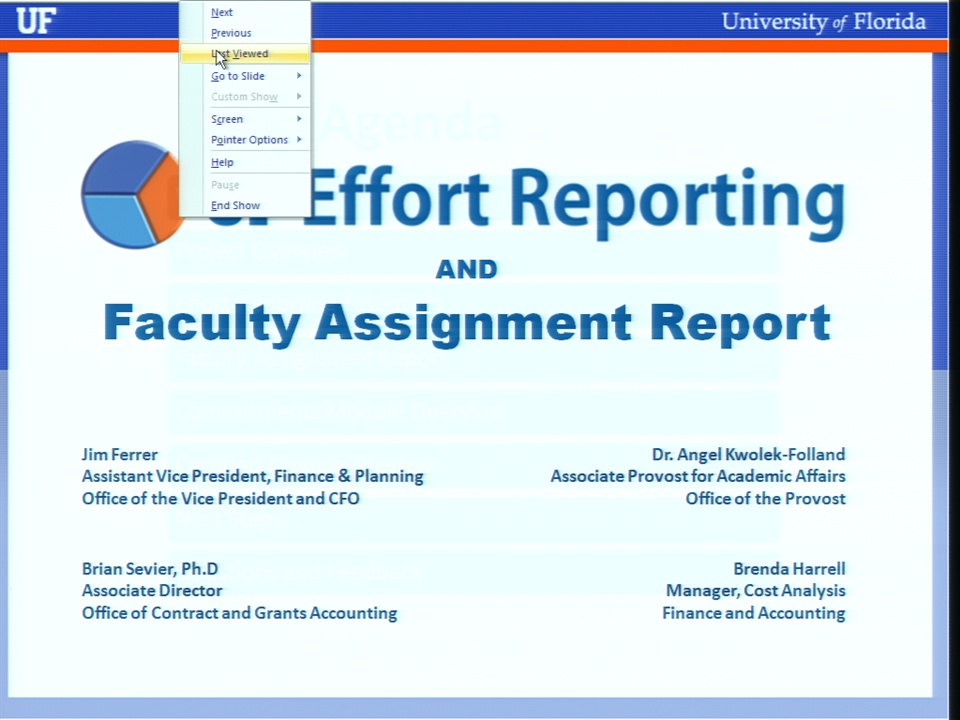Open the Screen submenu
This screenshot has width=960, height=720.
tap(245, 119)
